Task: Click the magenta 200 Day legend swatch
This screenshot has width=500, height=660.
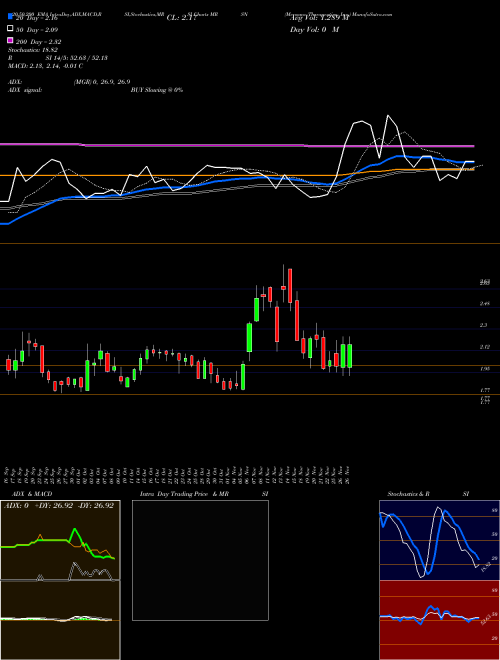Action: tap(10, 41)
